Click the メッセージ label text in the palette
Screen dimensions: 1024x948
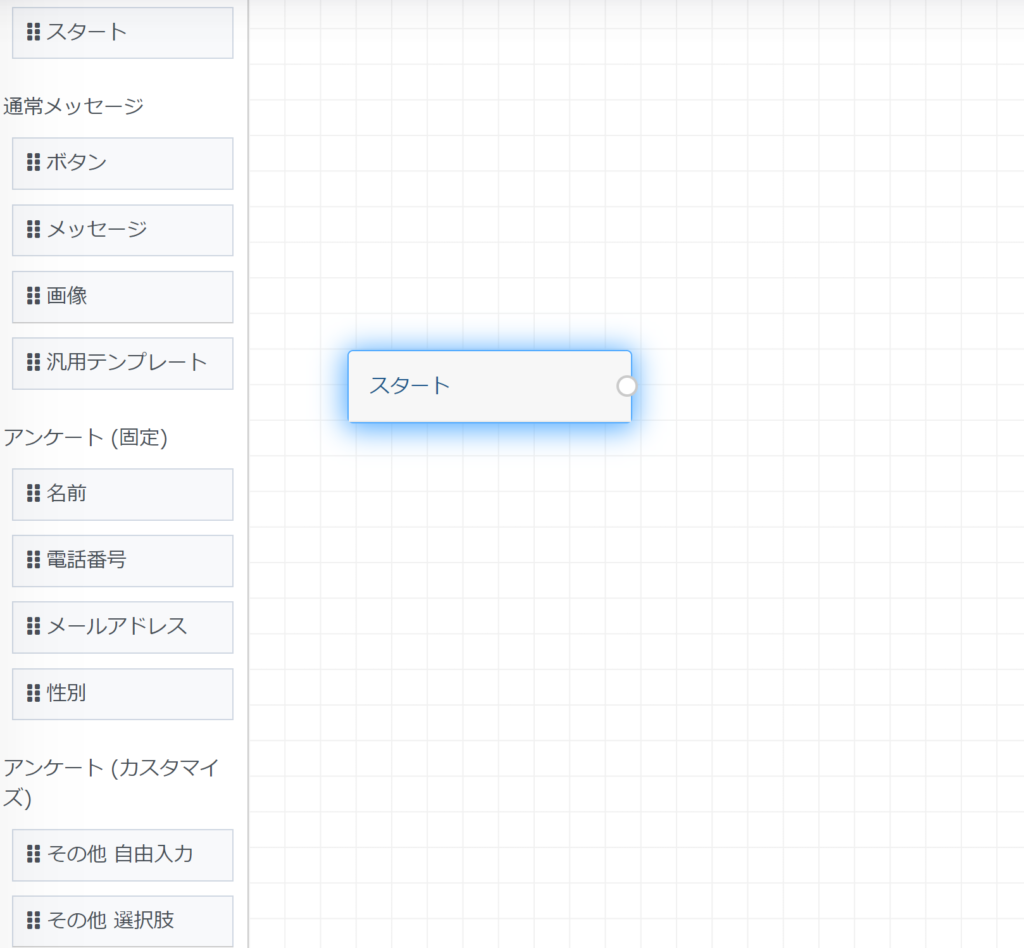(x=97, y=230)
